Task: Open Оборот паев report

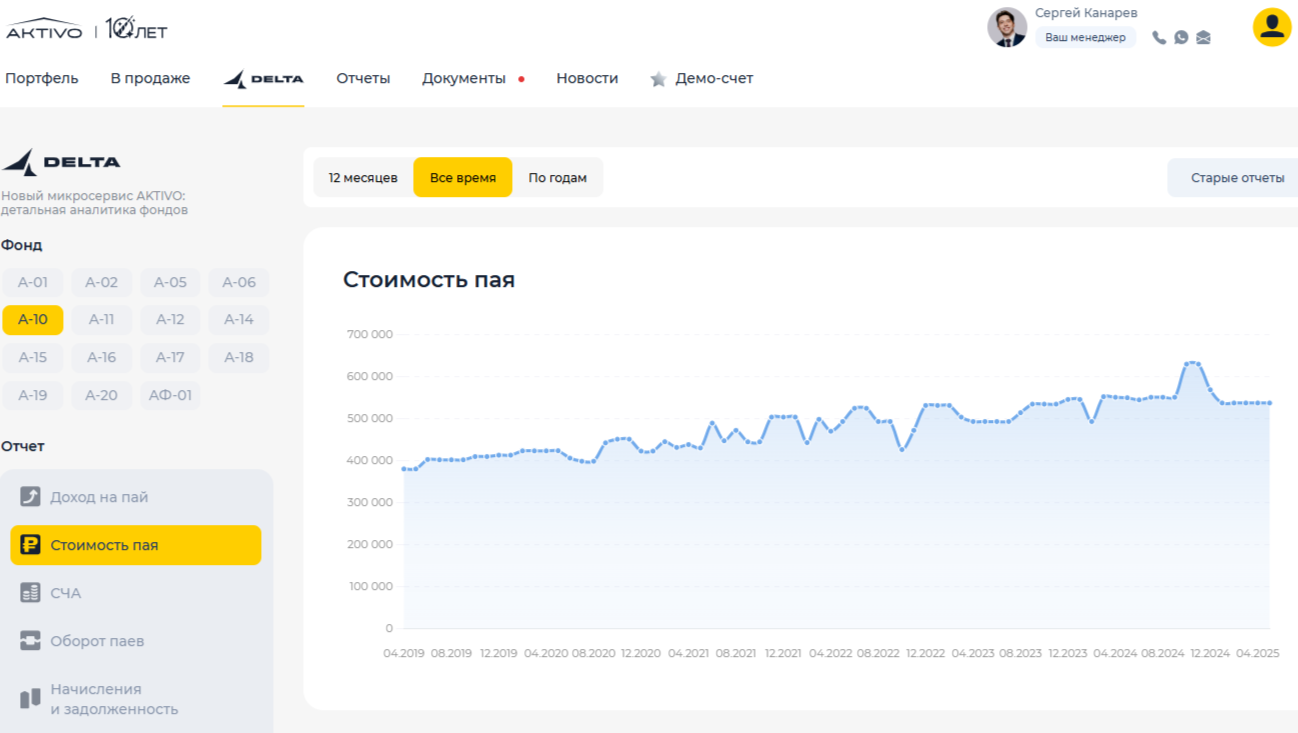Action: tap(97, 641)
